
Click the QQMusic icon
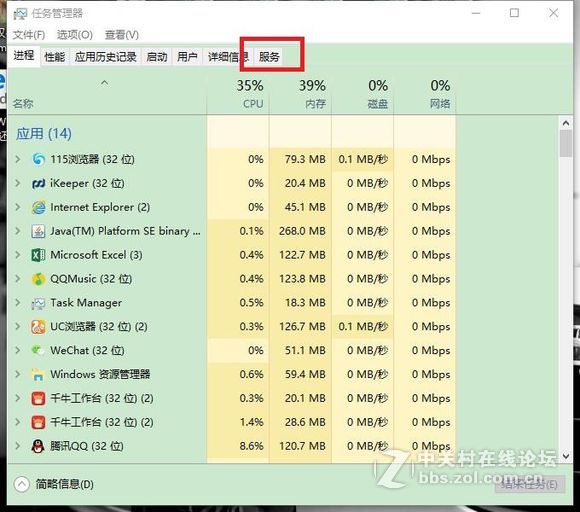point(38,279)
